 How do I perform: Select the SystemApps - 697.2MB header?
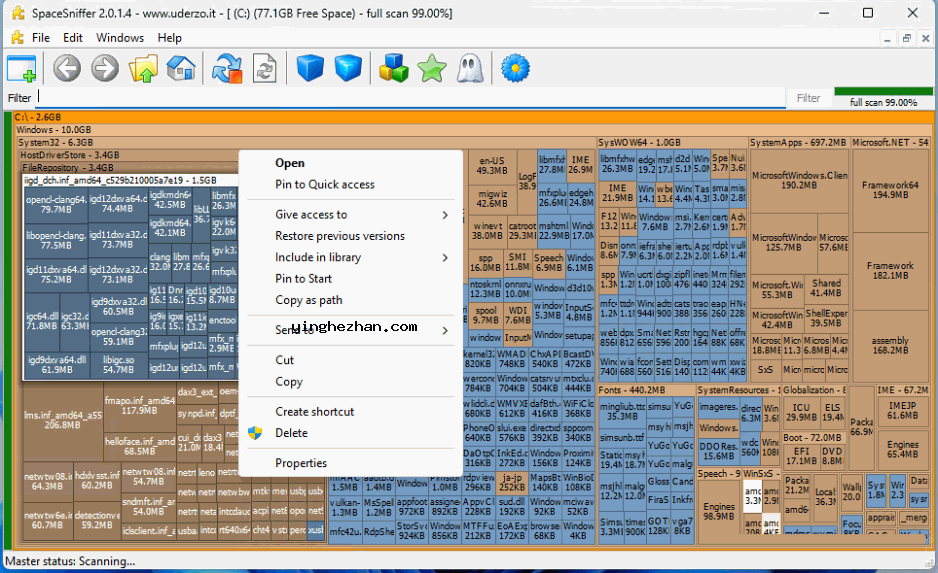798,142
